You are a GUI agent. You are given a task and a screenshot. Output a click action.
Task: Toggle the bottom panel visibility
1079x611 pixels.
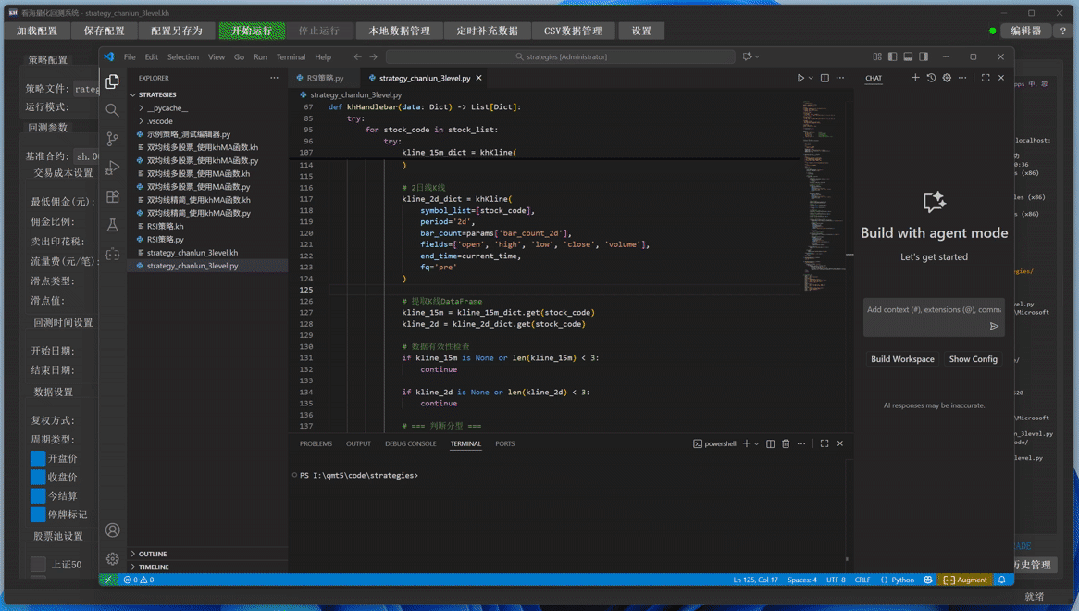(x=908, y=56)
